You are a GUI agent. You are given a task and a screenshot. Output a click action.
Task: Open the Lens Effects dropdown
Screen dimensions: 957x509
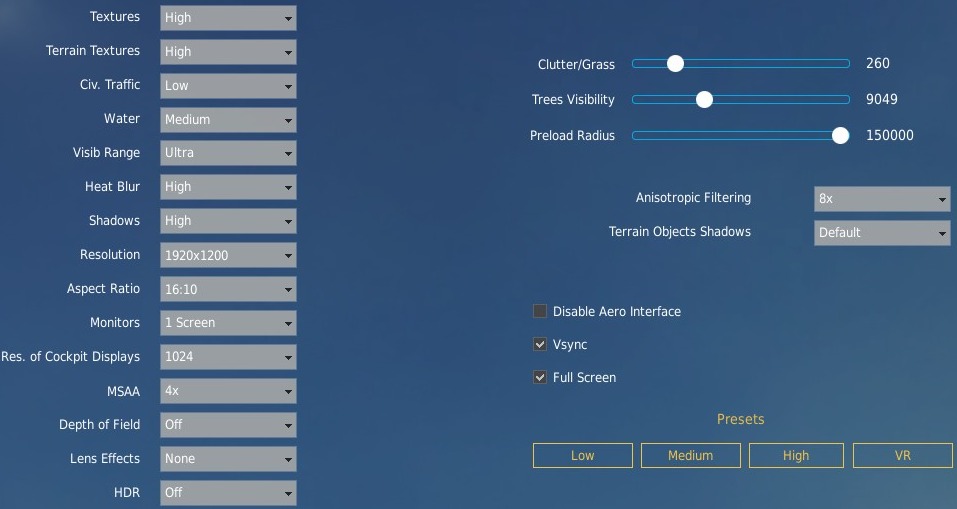tap(228, 459)
